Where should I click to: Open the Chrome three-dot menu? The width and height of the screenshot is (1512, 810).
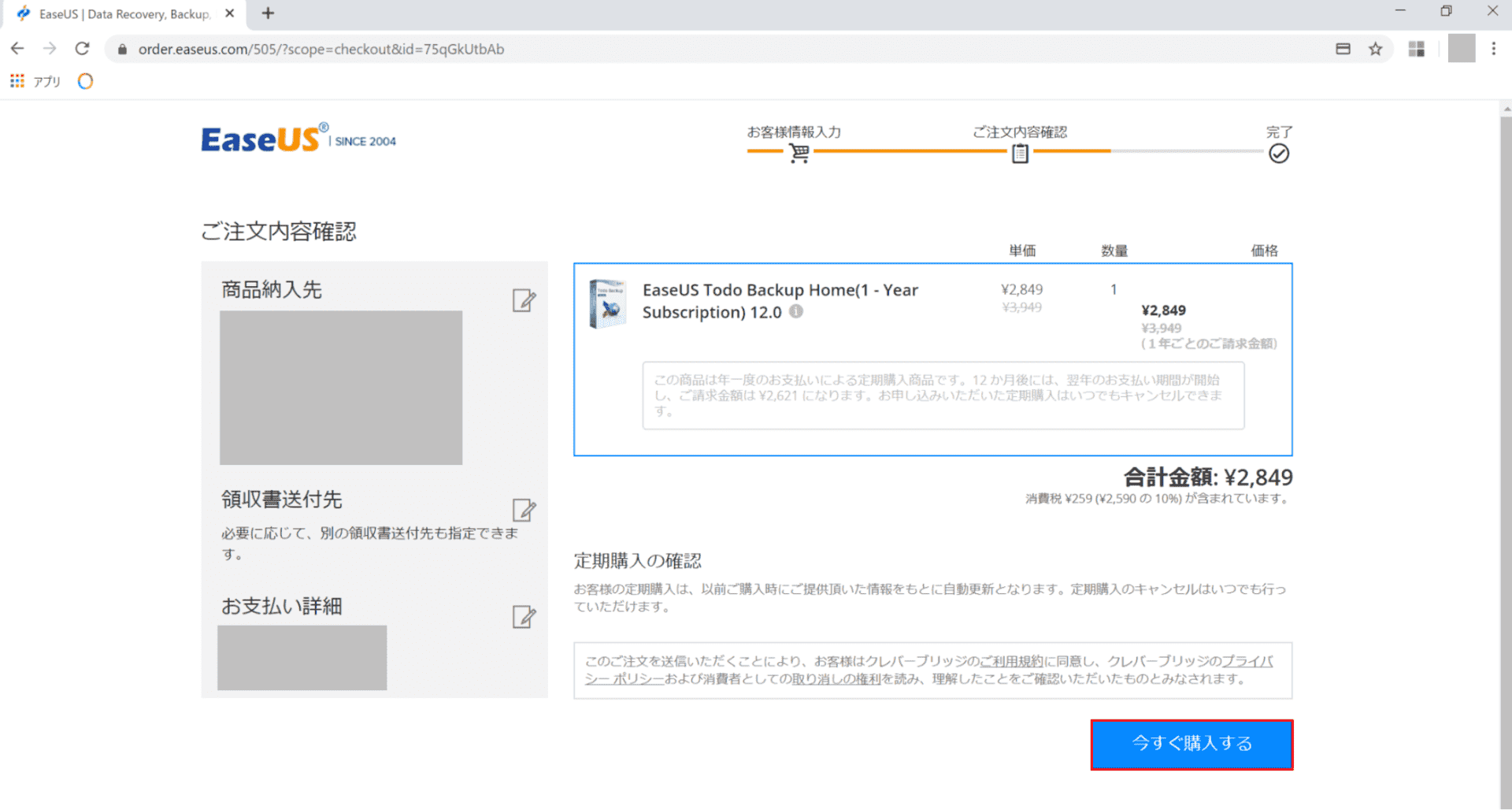click(x=1494, y=49)
